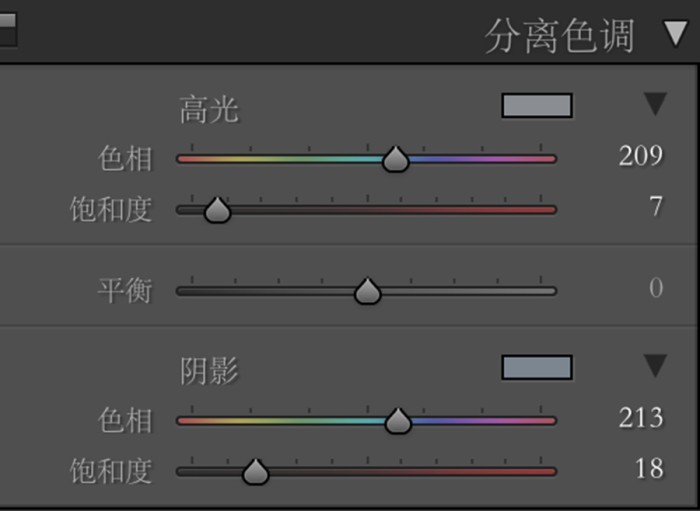Click the 阴影 section label
This screenshot has height=511, width=700.
click(209, 371)
